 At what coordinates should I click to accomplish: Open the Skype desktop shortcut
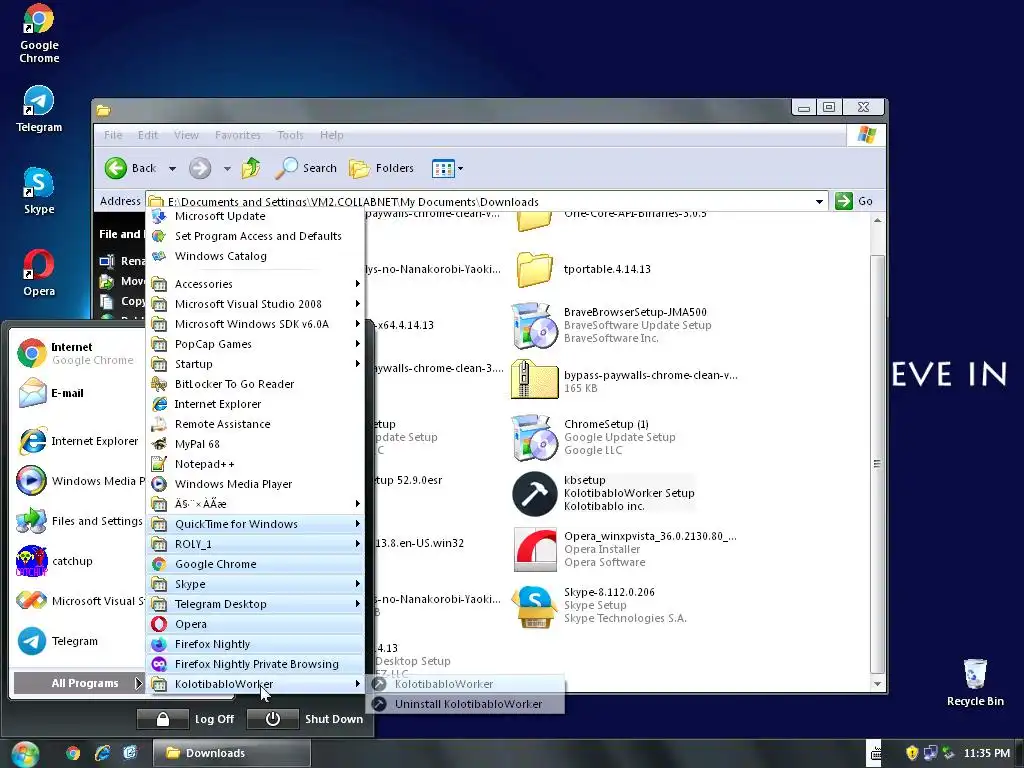click(39, 191)
